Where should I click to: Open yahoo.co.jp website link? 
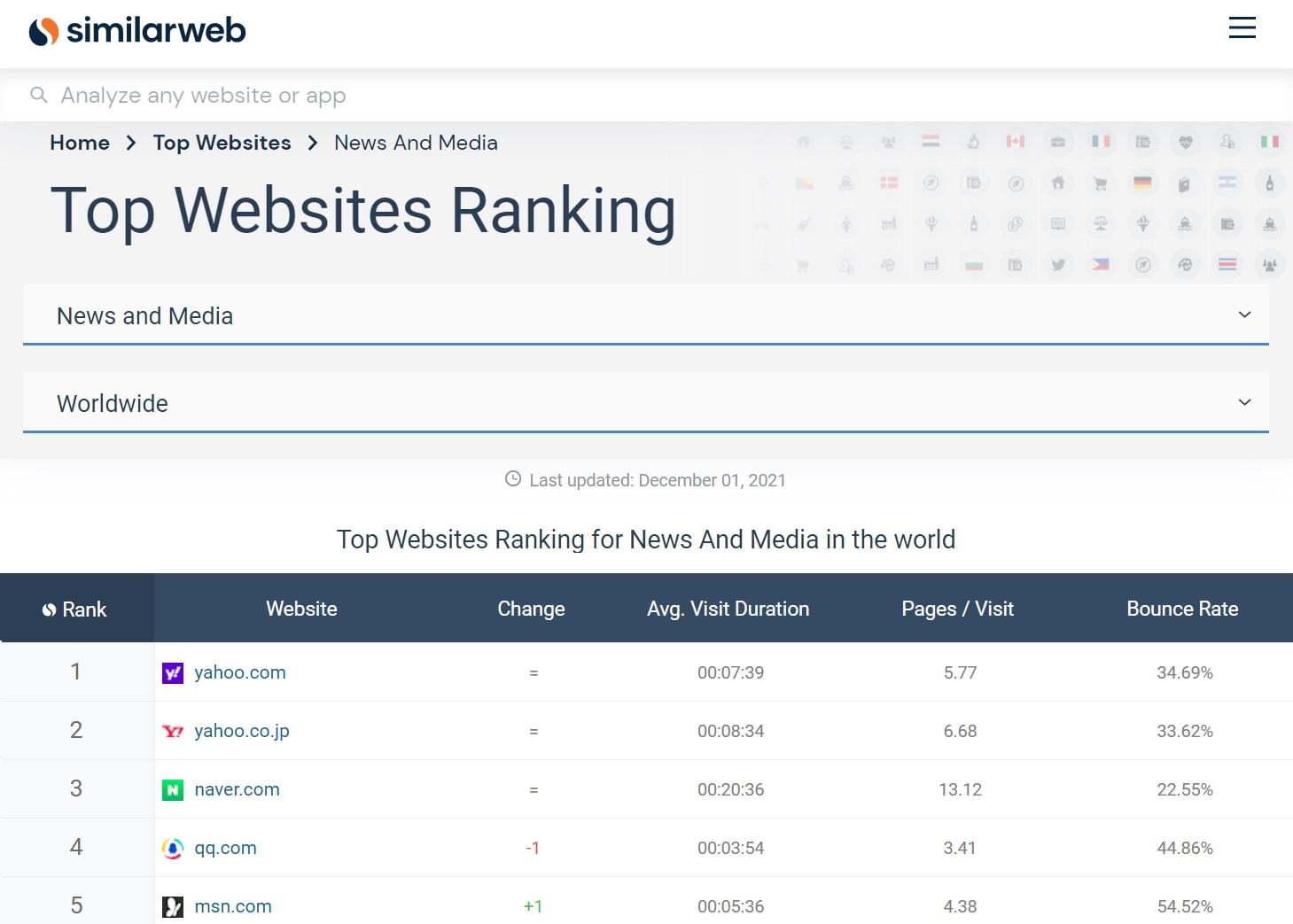[x=242, y=731]
